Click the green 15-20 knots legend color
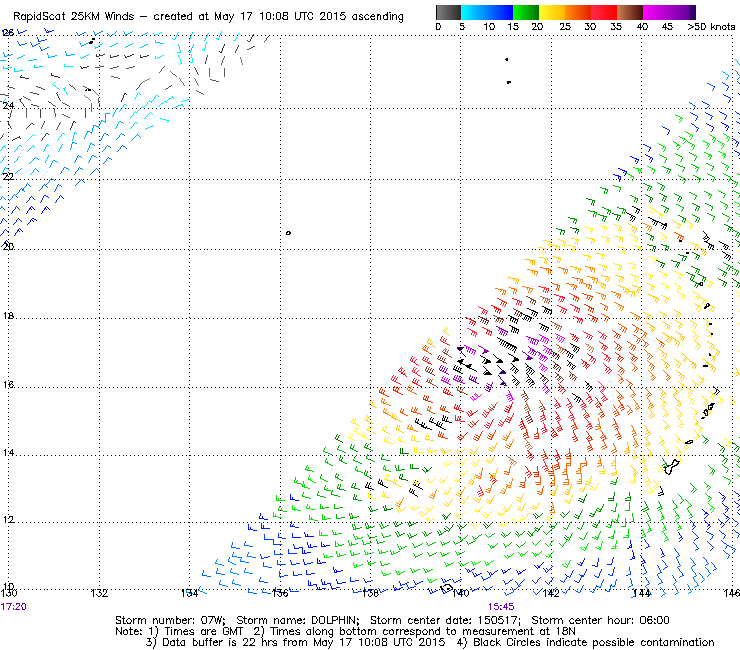 [x=526, y=12]
